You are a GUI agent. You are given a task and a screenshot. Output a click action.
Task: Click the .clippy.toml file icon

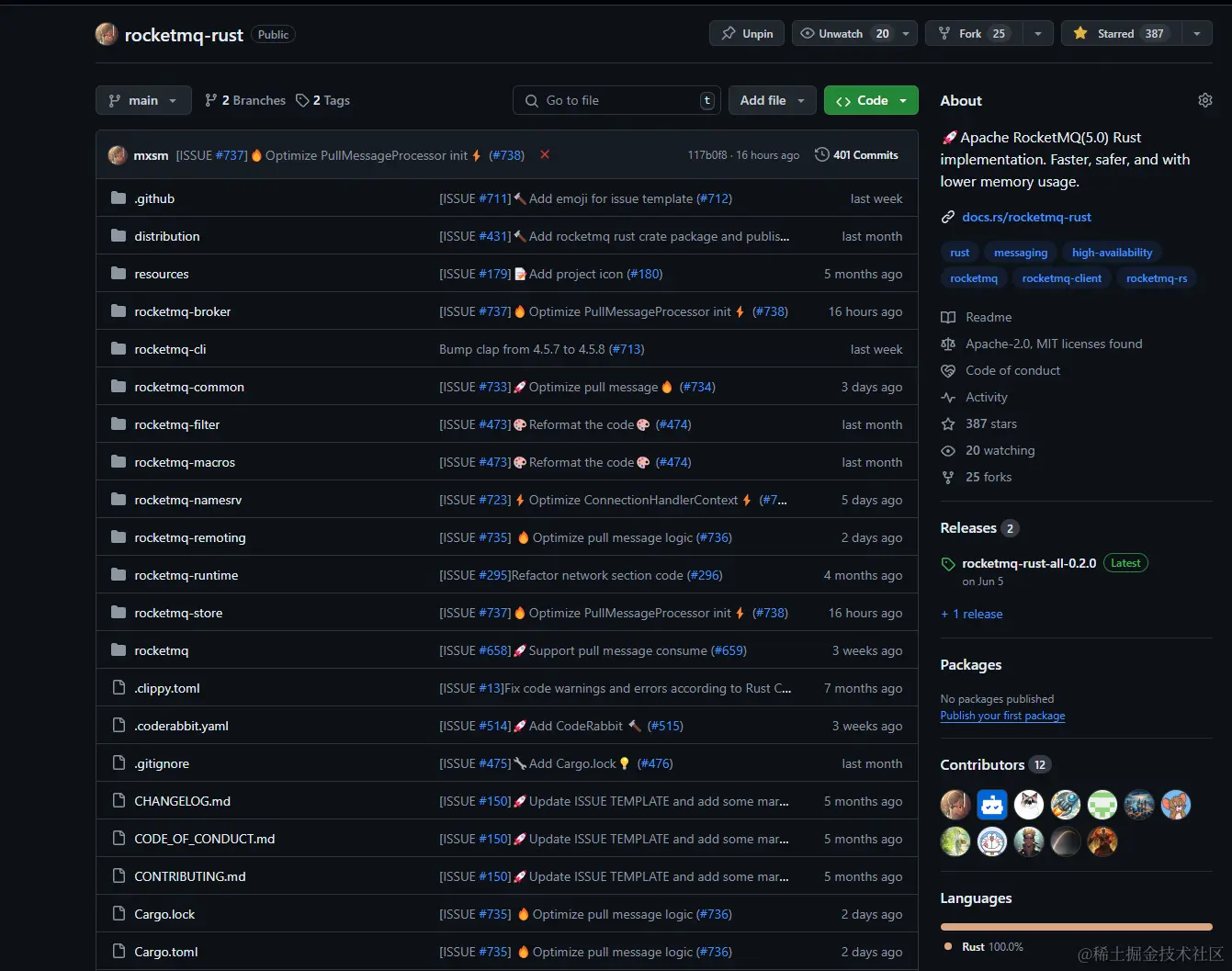click(x=119, y=688)
